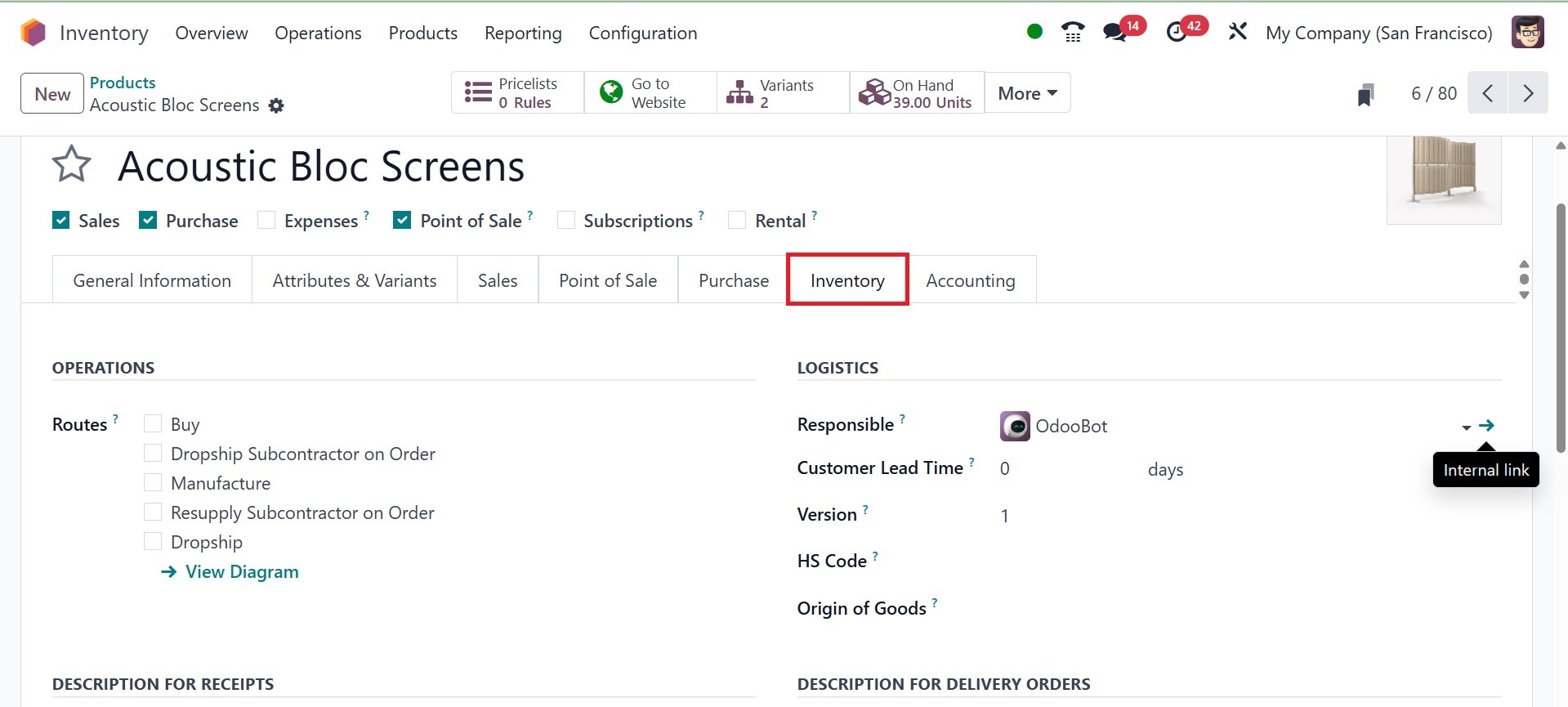Go to the next product record

1527,93
